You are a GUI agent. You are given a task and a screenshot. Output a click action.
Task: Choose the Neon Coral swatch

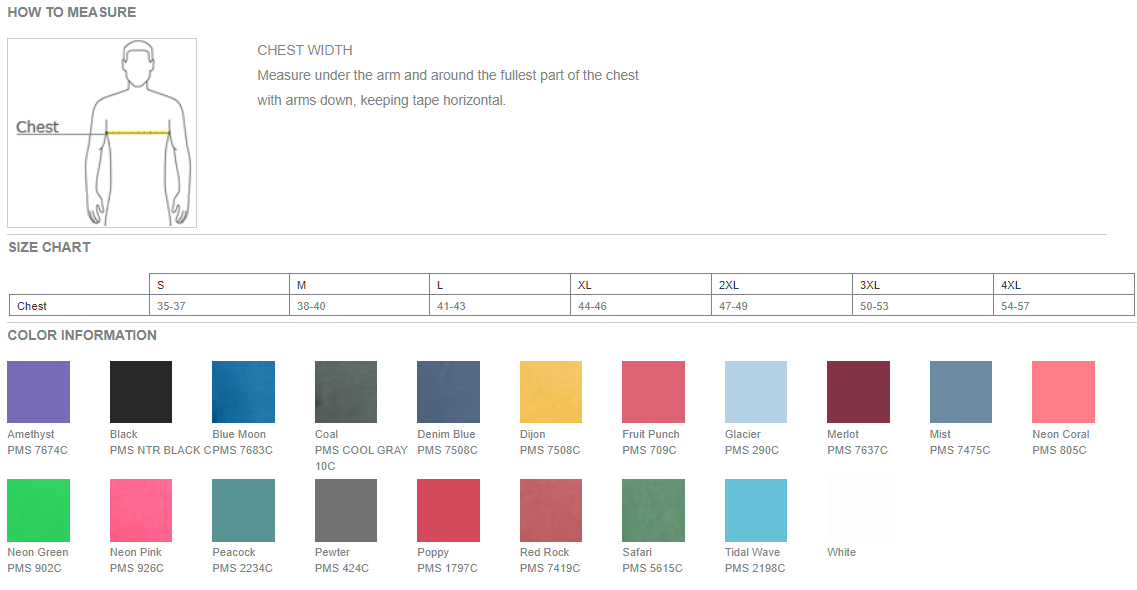[x=1063, y=392]
